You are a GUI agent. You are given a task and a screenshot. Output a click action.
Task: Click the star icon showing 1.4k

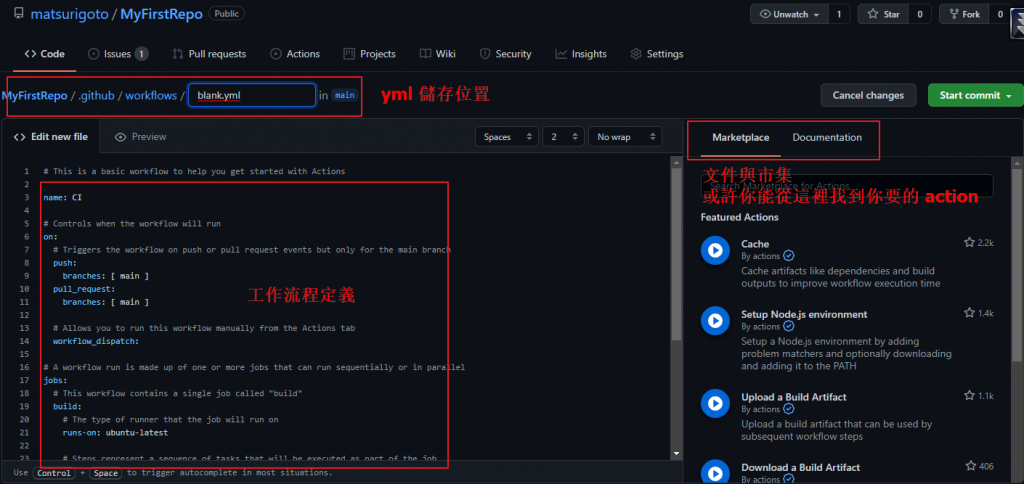click(x=969, y=313)
